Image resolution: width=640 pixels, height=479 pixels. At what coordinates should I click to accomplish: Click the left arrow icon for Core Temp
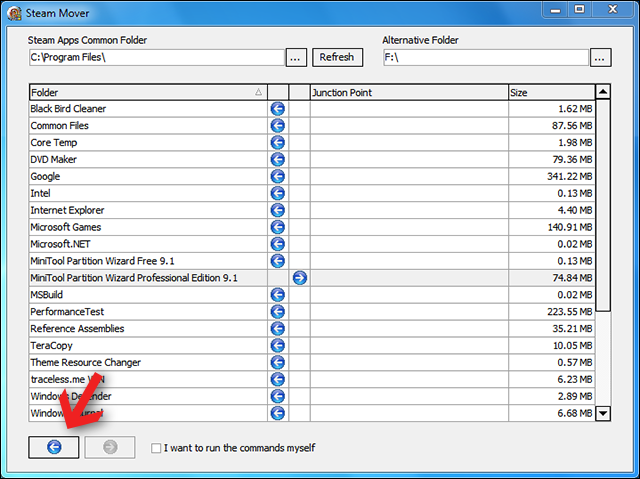(x=278, y=142)
